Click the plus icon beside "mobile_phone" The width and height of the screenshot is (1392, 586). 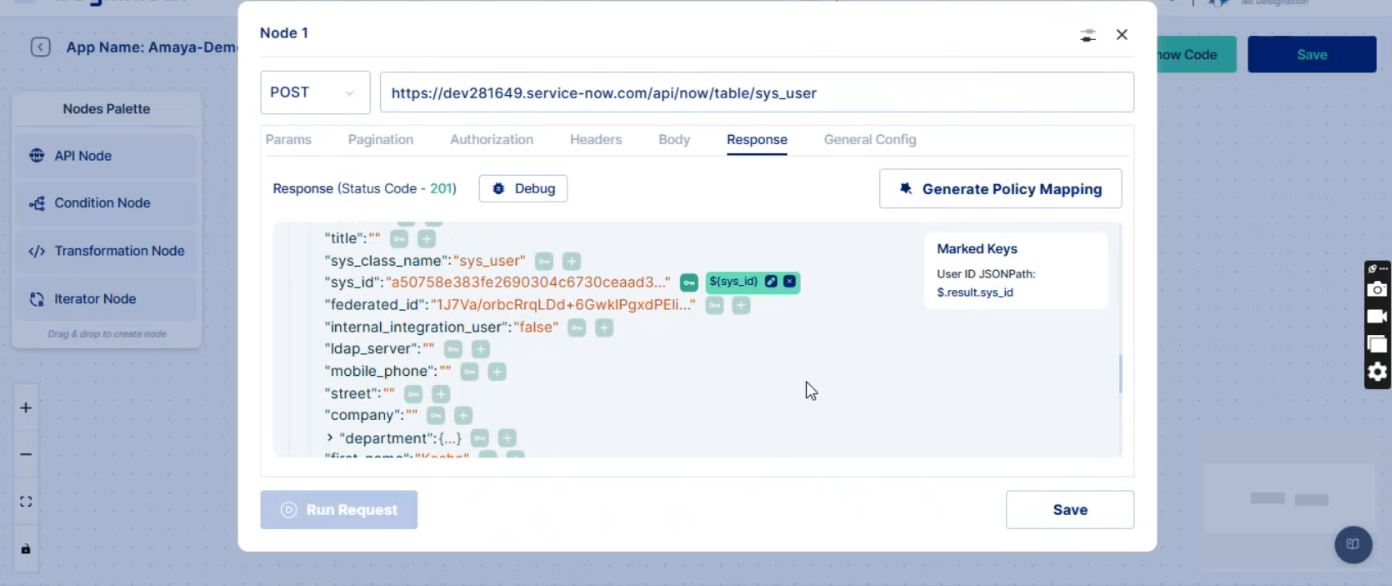[x=497, y=371]
